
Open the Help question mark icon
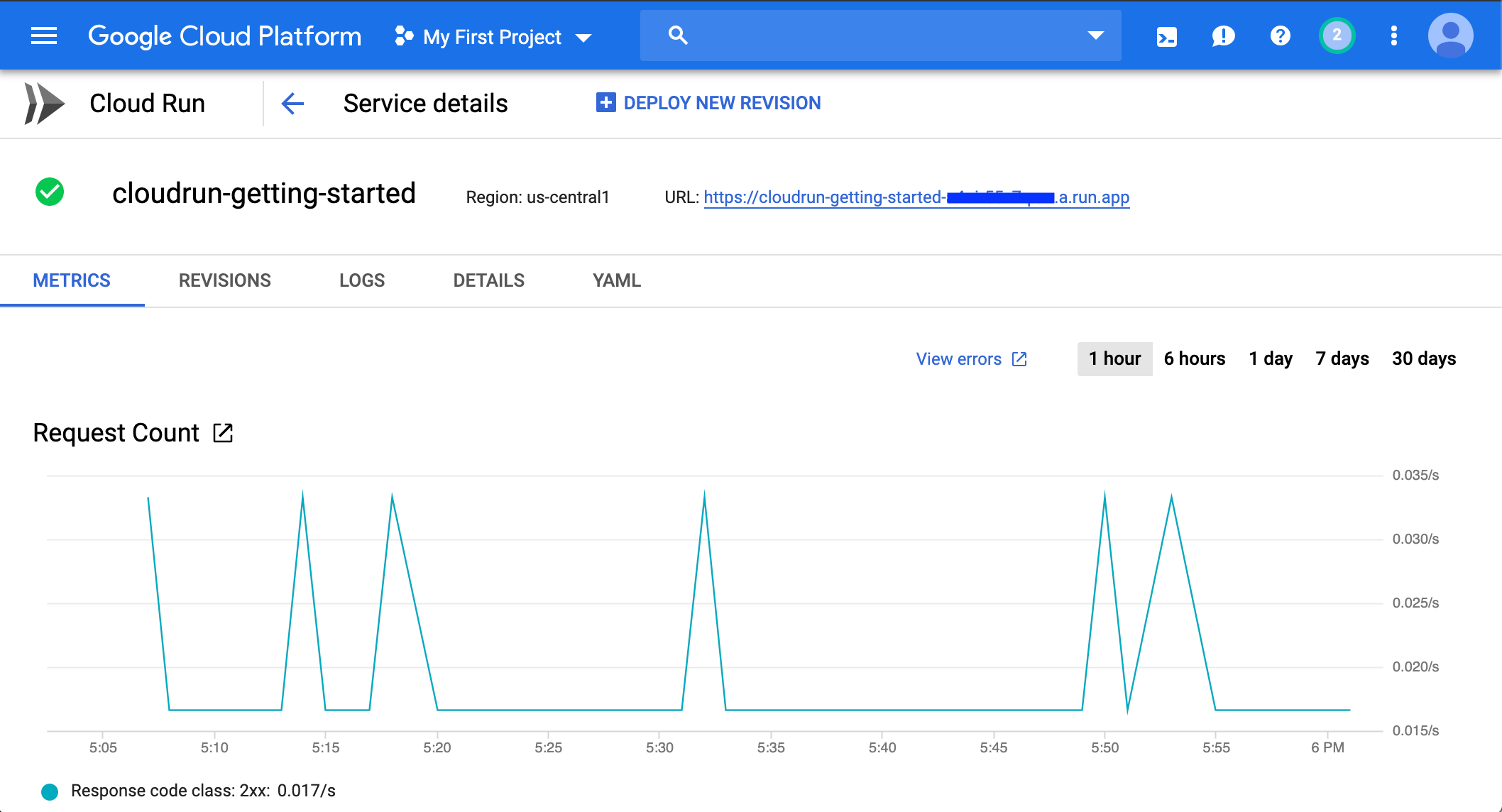tap(1280, 35)
